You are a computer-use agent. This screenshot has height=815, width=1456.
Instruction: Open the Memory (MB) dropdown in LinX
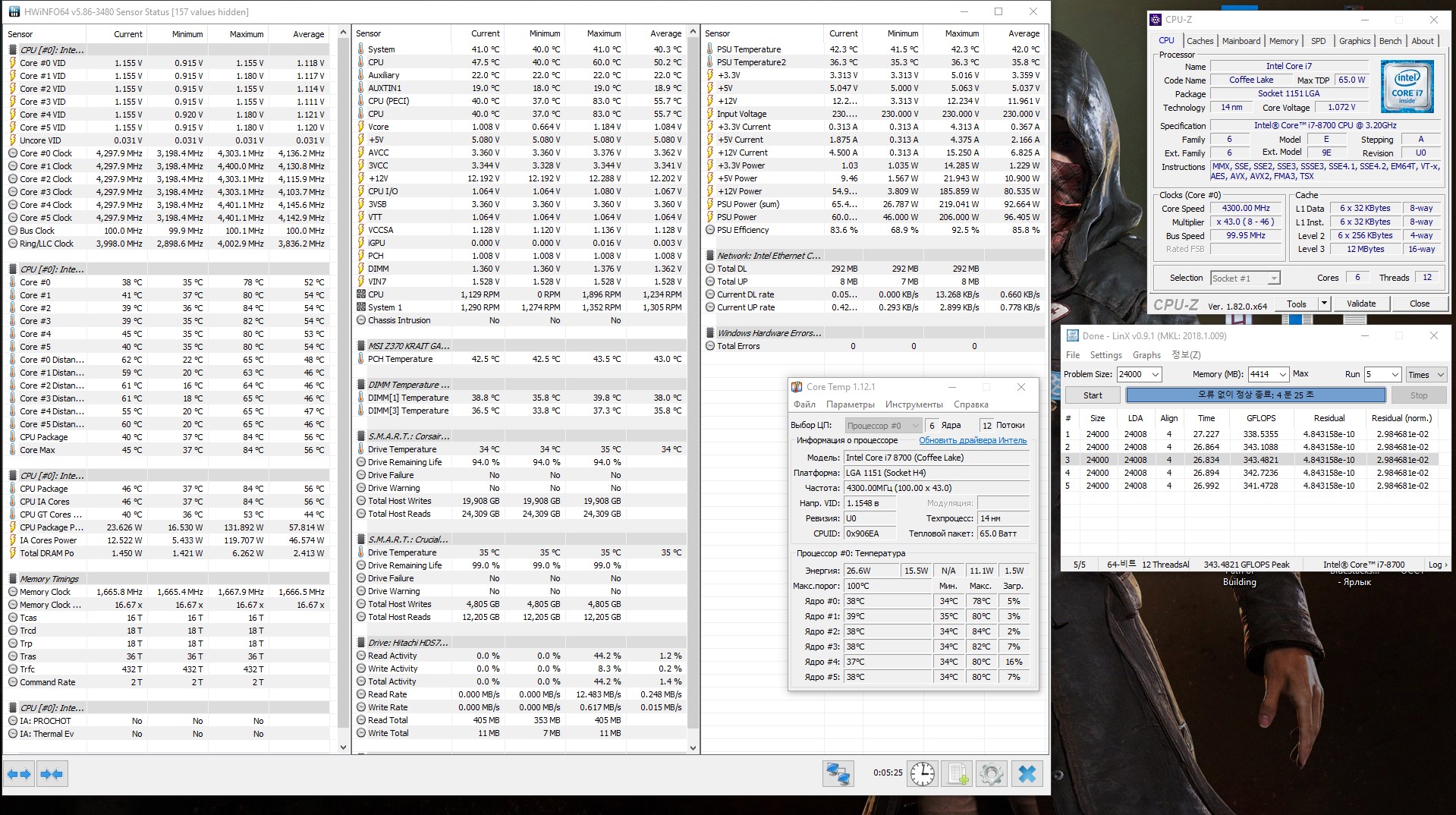coord(1282,374)
